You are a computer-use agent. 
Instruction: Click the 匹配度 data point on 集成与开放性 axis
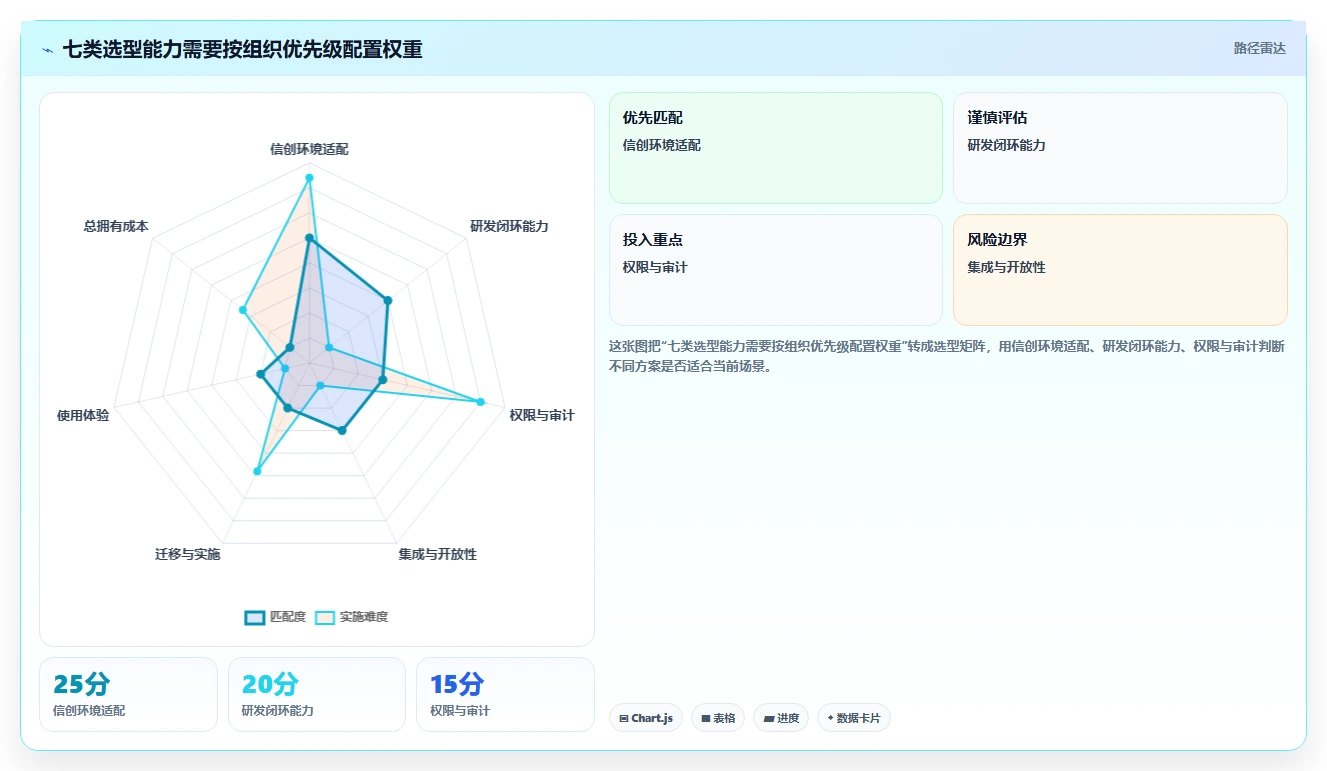[x=342, y=431]
